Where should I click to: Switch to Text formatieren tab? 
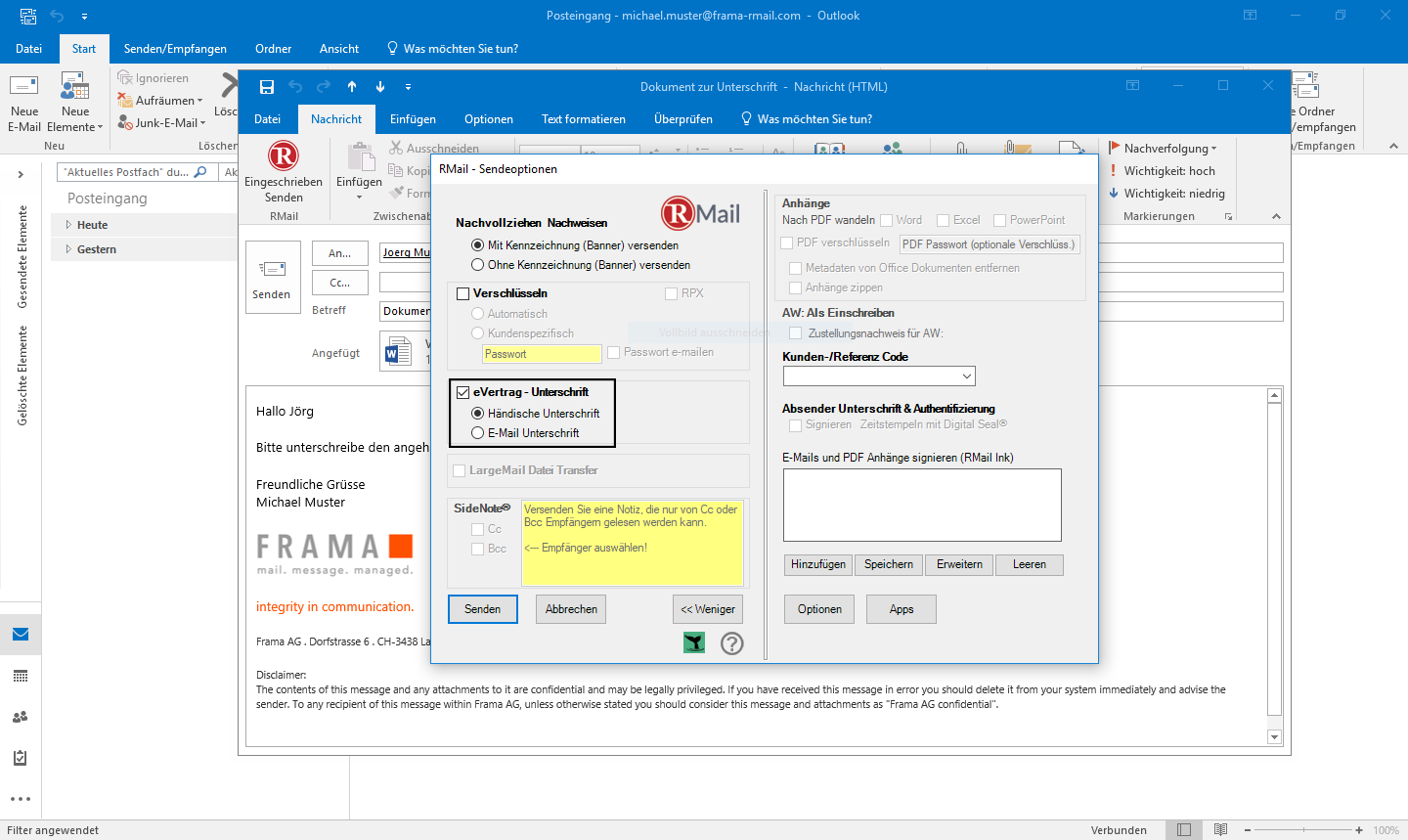pos(584,119)
